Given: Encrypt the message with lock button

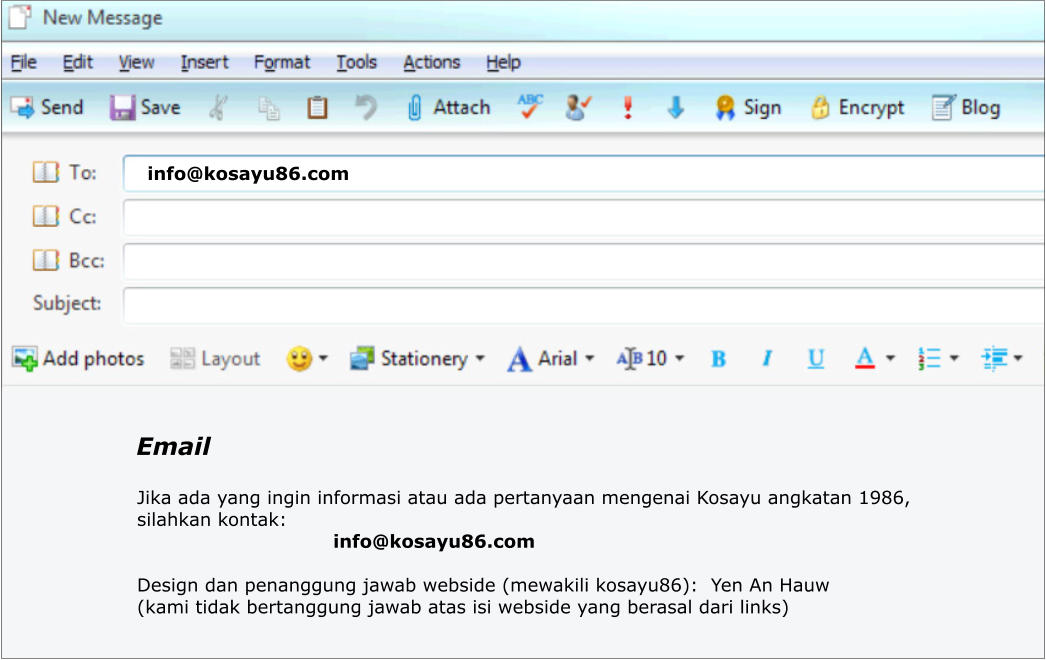Looking at the screenshot, I should pyautogui.click(x=858, y=107).
